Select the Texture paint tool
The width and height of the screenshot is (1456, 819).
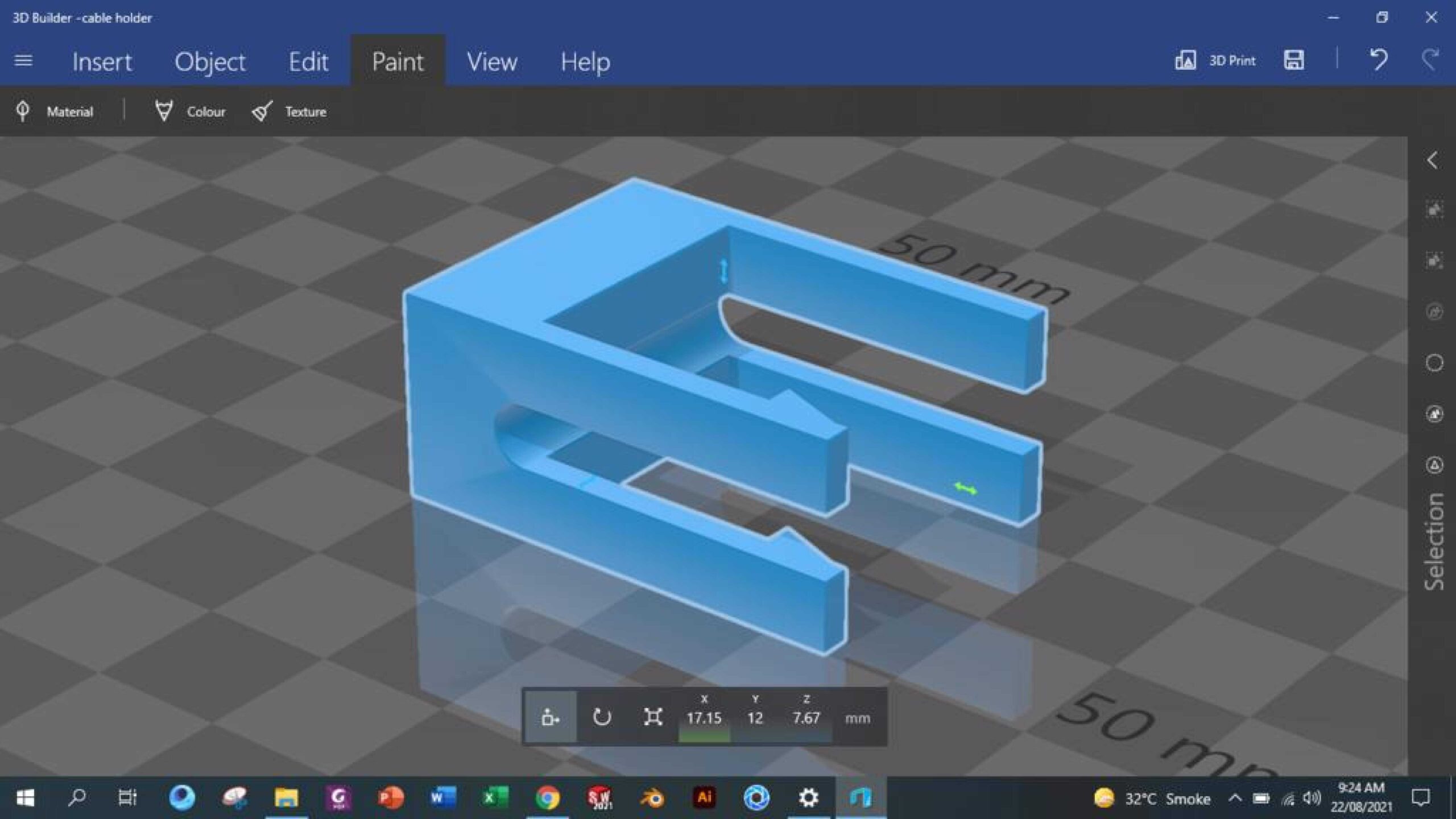289,111
